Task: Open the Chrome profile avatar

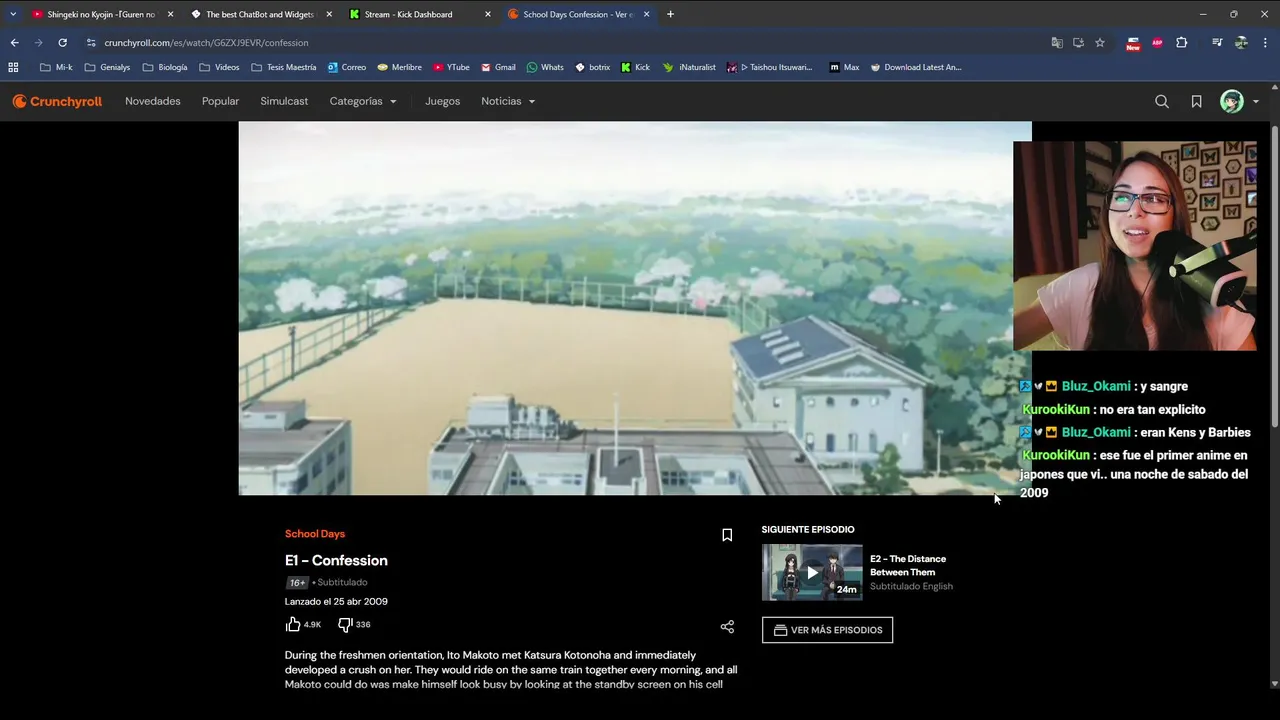Action: coord(1241,42)
